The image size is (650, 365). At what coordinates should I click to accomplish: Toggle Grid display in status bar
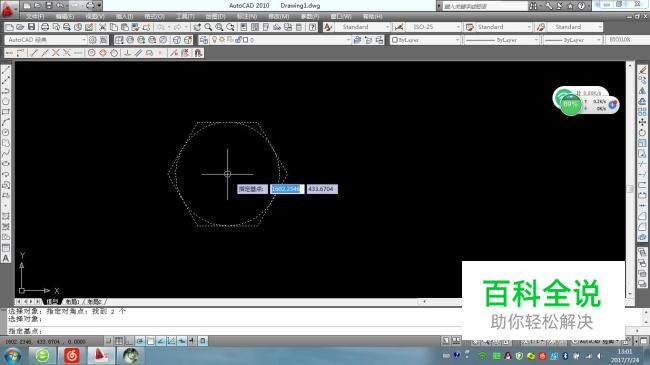(x=119, y=341)
